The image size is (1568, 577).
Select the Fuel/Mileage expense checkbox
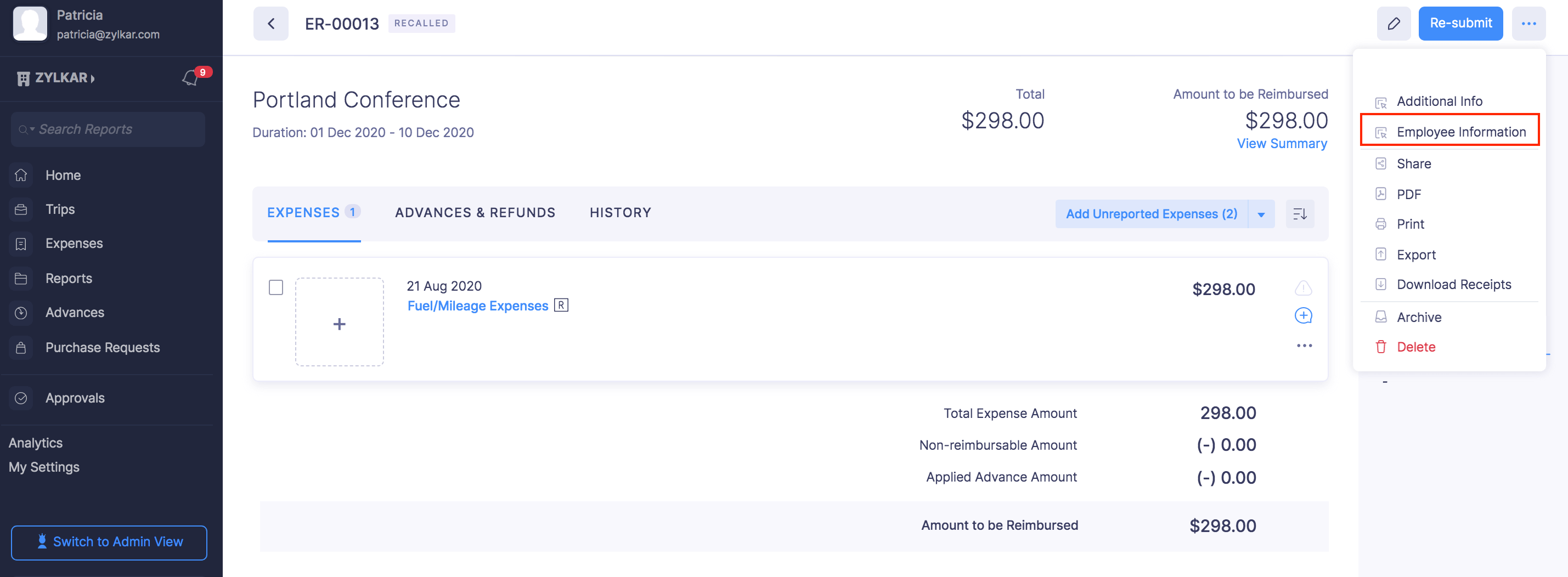(x=276, y=287)
